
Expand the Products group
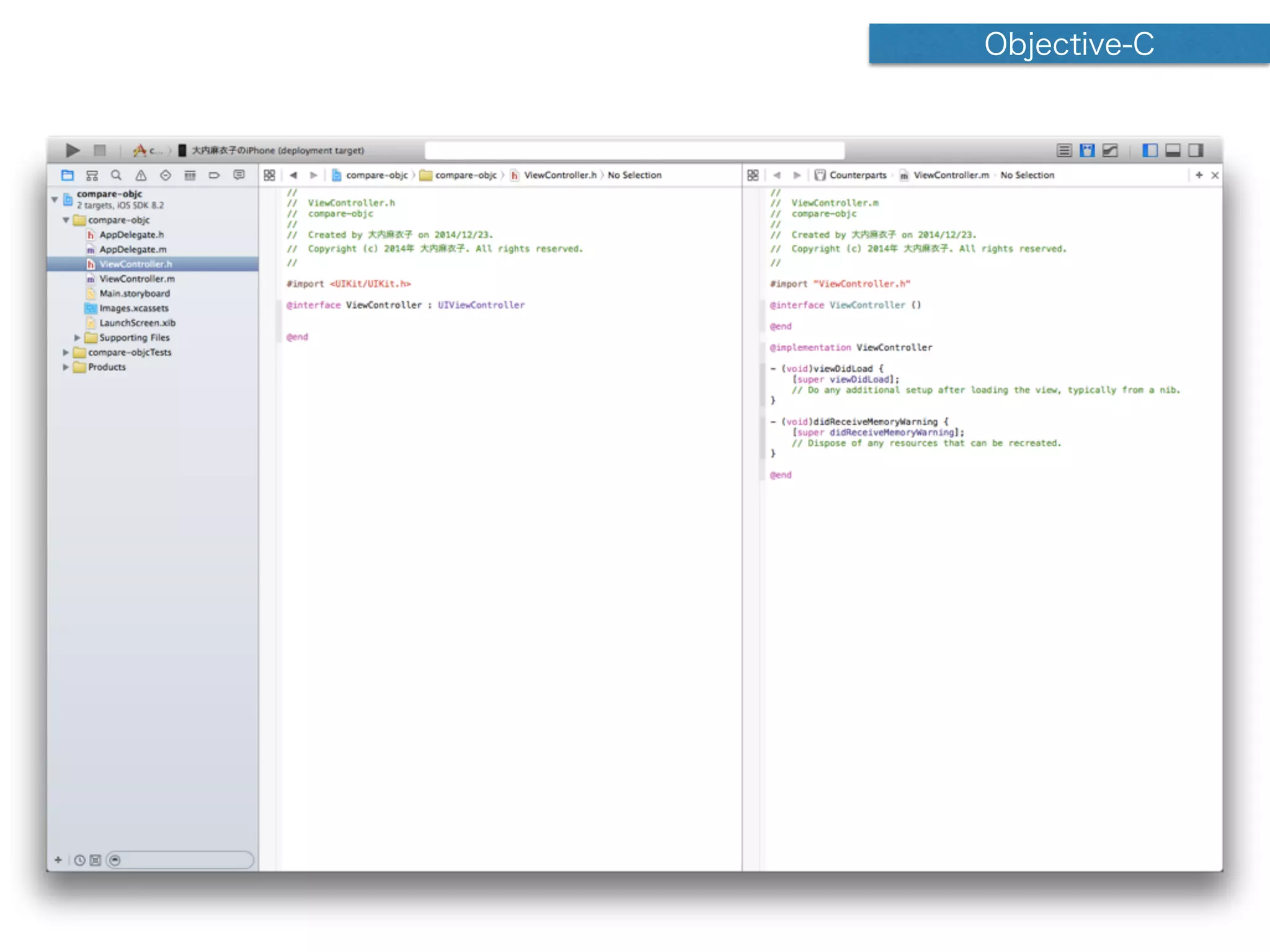pos(66,367)
